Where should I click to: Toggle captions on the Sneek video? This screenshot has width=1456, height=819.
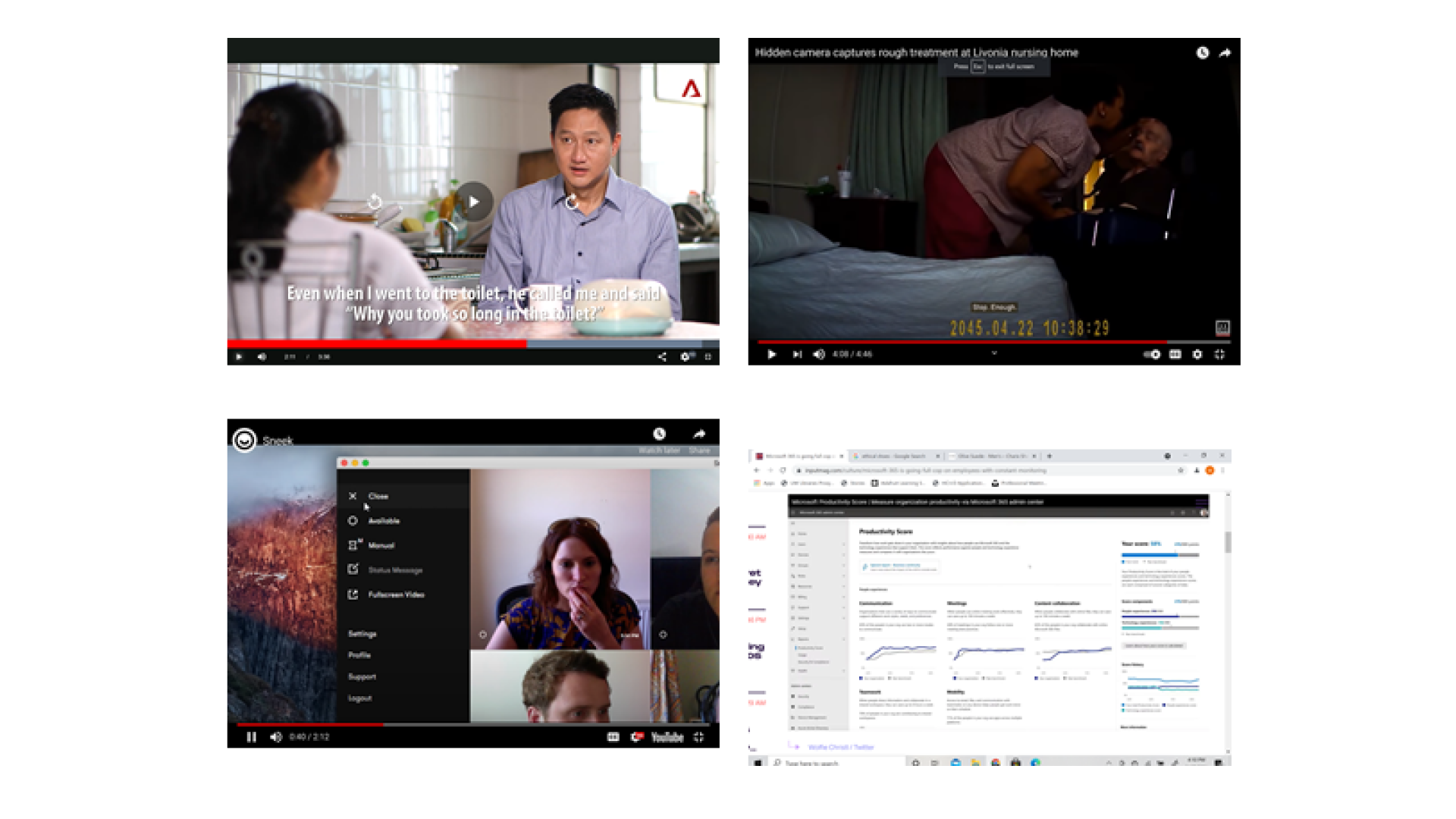point(613,737)
